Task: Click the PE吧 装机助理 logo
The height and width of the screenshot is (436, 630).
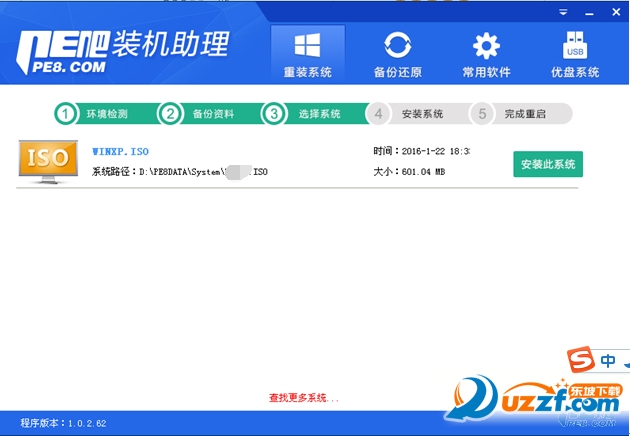Action: click(123, 51)
